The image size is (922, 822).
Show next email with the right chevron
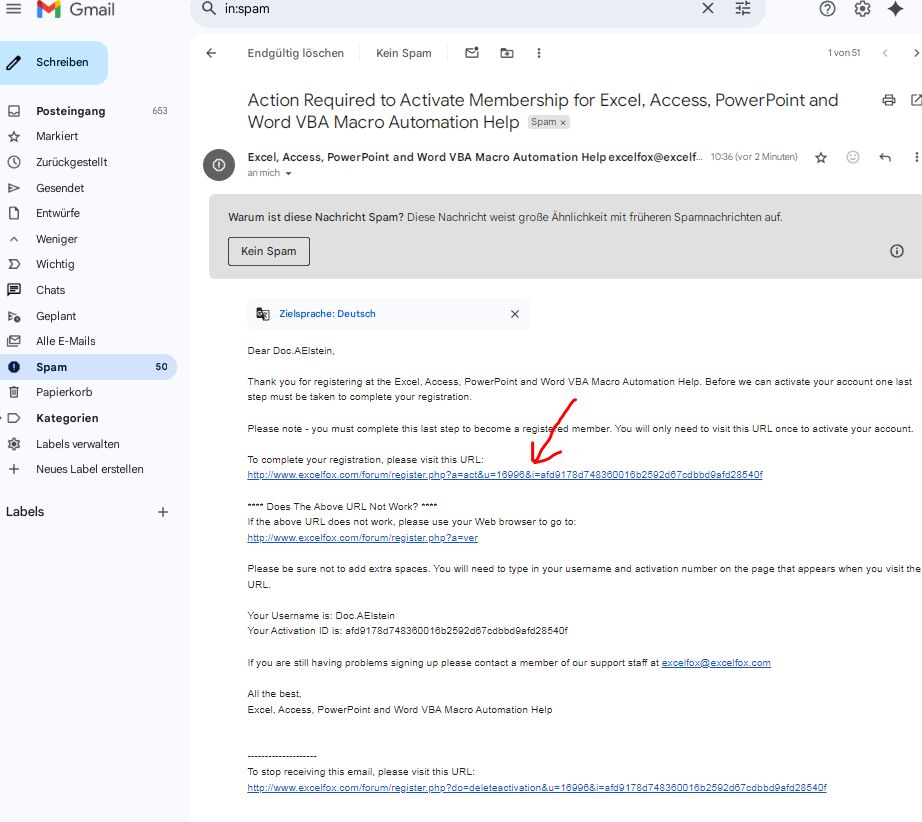[916, 53]
